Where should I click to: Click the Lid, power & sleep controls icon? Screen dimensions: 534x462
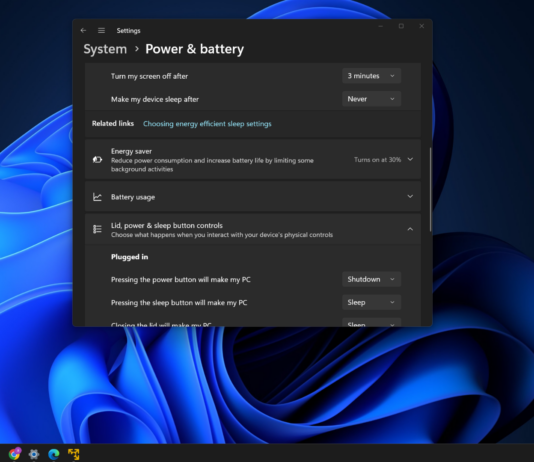click(97, 229)
